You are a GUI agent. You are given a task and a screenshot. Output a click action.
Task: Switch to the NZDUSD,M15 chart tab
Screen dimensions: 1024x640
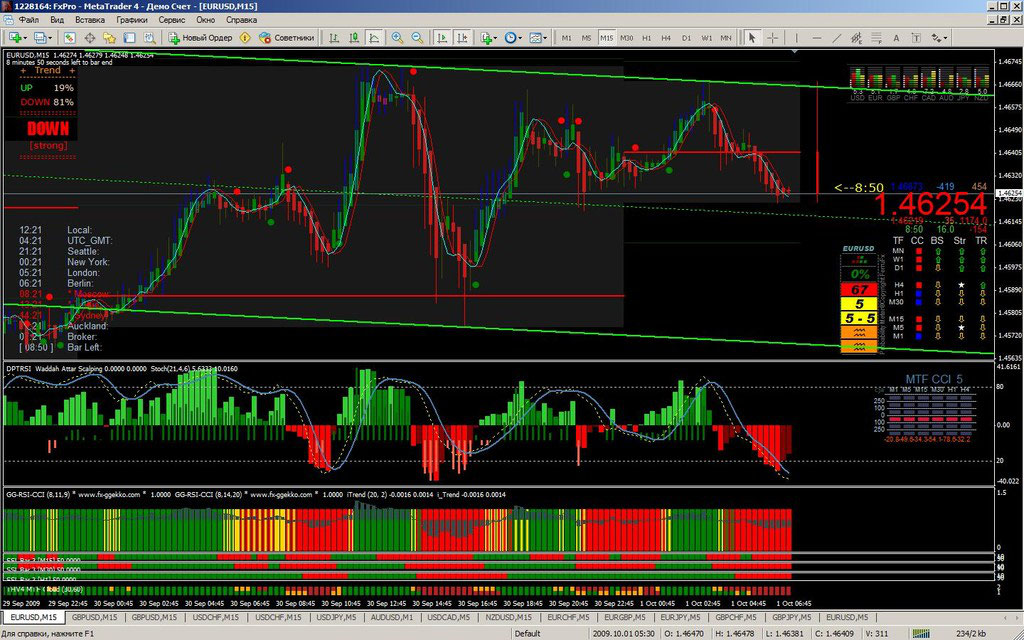508,617
